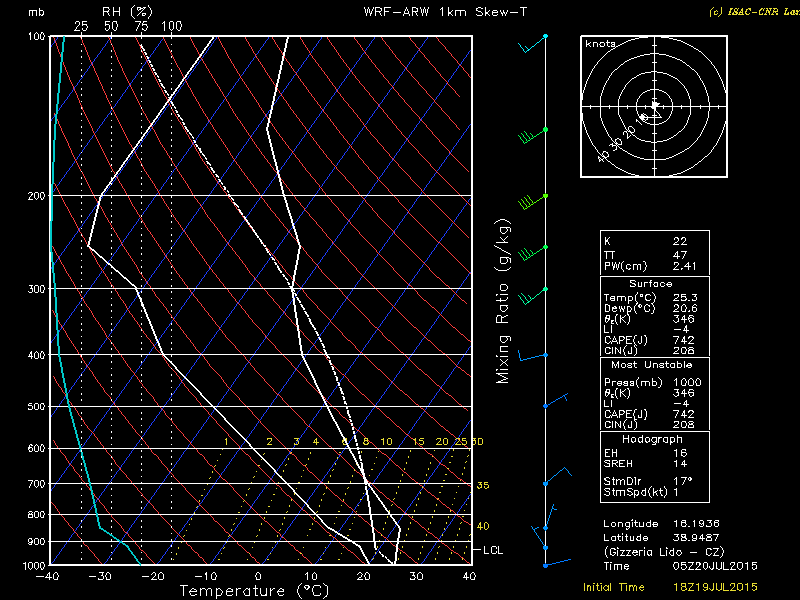
Task: Click the hodograph ring label 40
Action: [604, 156]
